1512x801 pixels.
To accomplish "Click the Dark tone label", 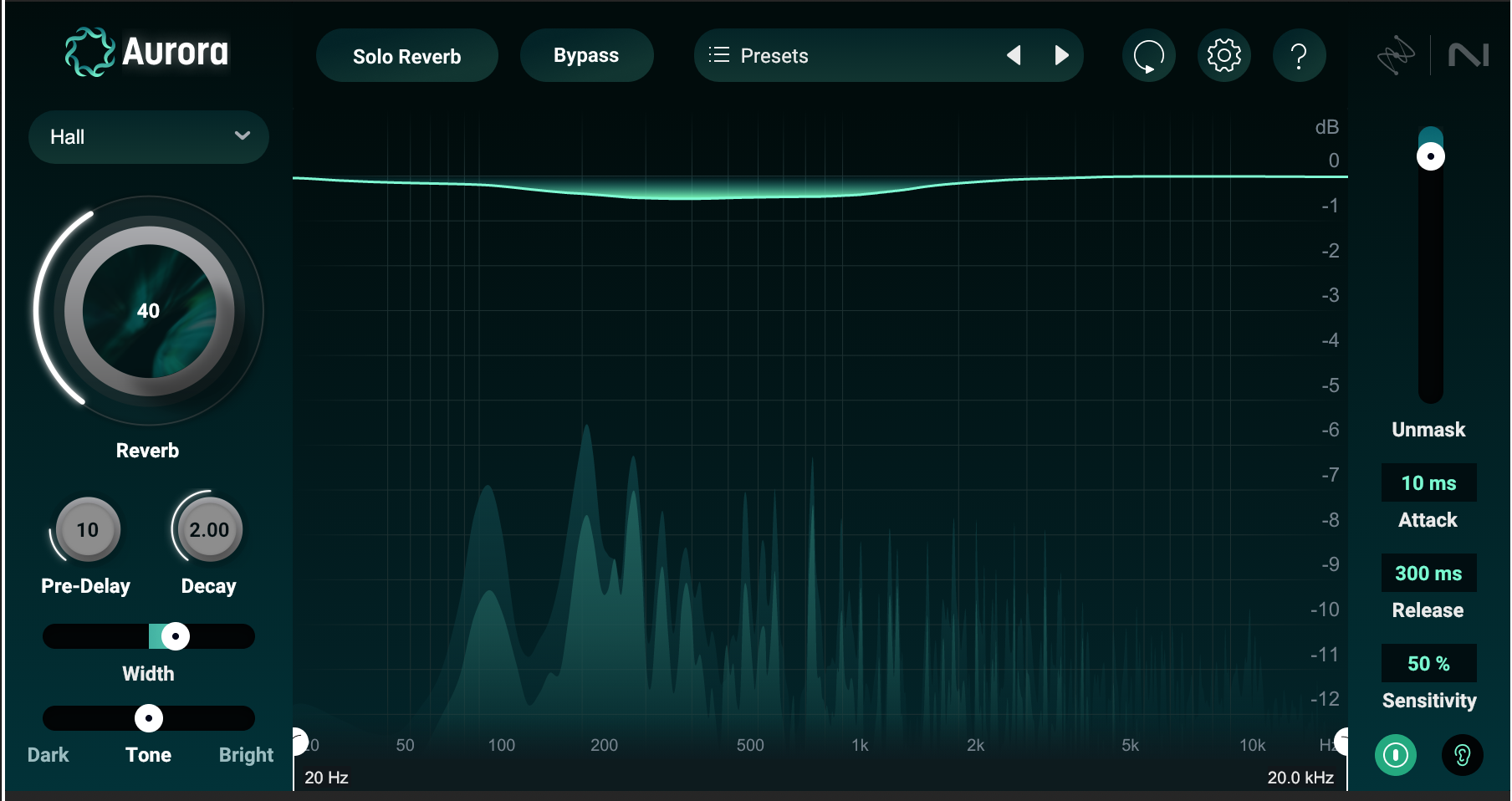I will (x=49, y=755).
